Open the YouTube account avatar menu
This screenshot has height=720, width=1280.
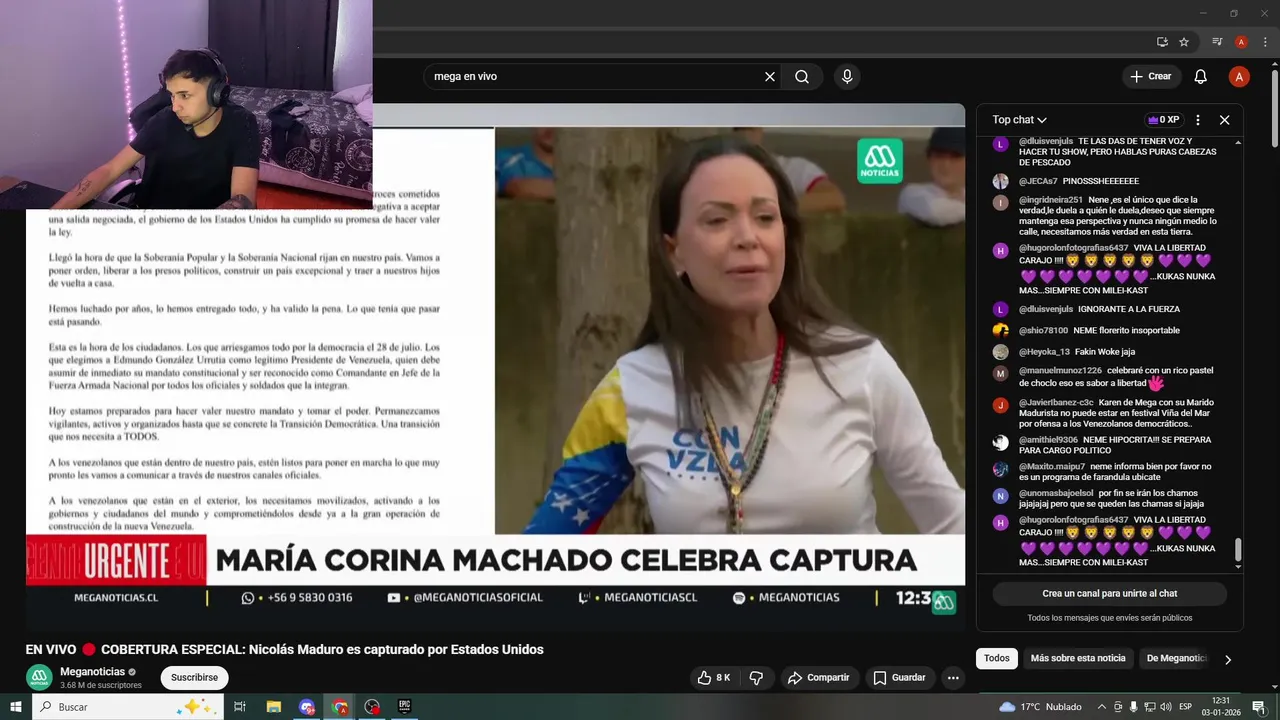tap(1239, 77)
